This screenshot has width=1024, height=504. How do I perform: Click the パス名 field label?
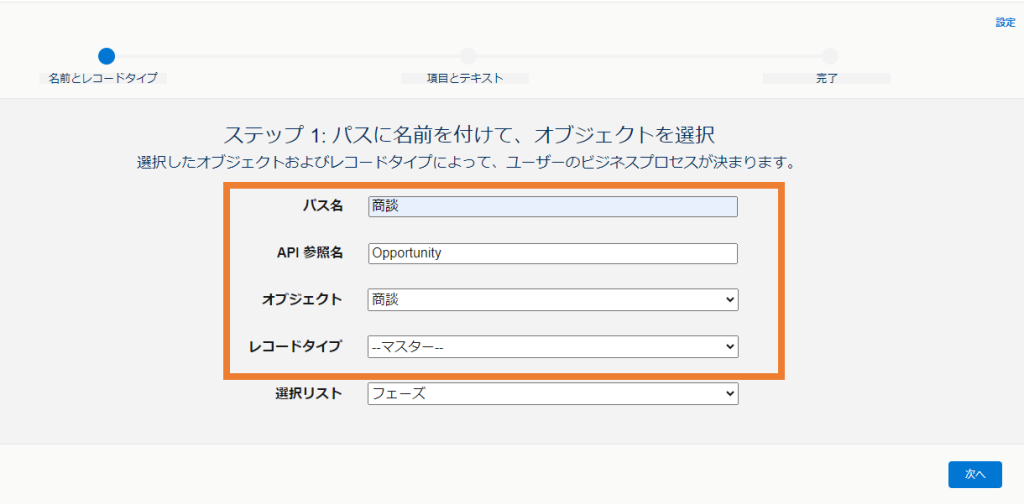(322, 206)
